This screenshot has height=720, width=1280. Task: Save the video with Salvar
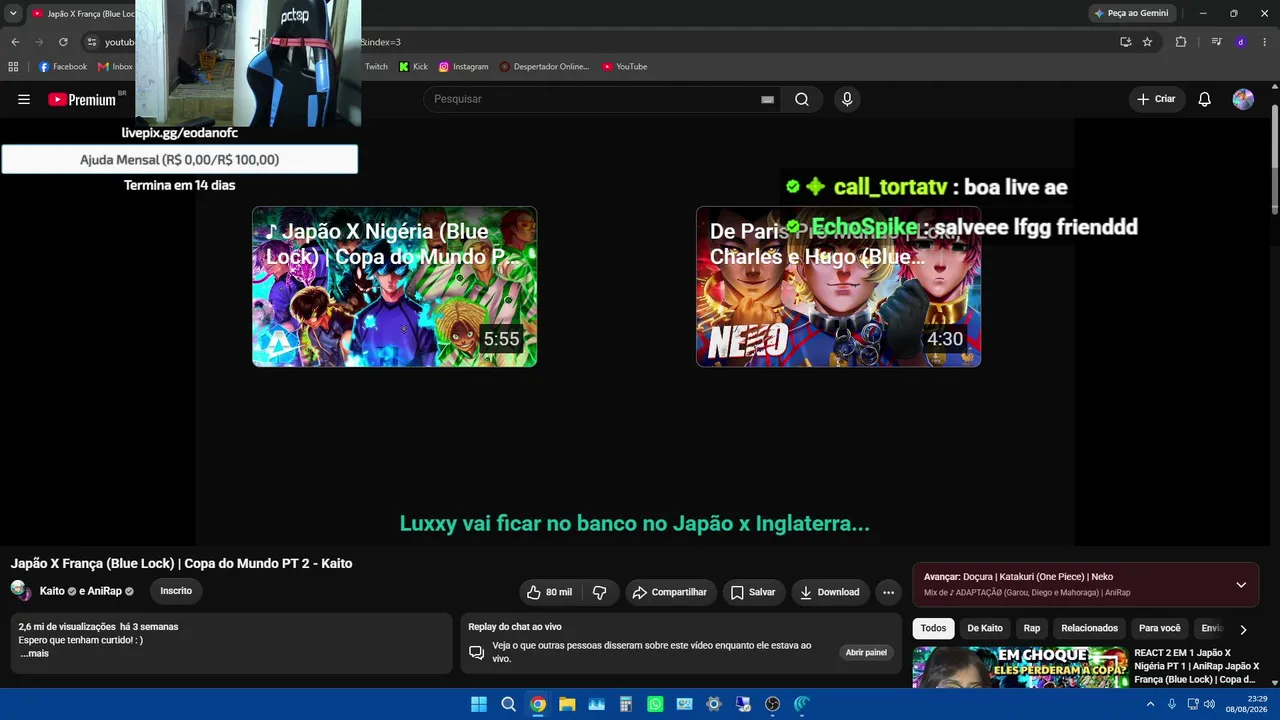click(752, 592)
